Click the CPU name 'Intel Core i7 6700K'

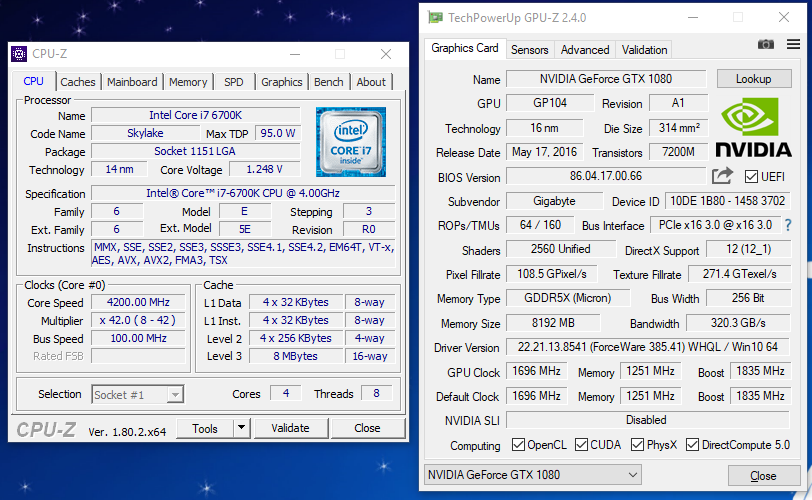pos(196,115)
